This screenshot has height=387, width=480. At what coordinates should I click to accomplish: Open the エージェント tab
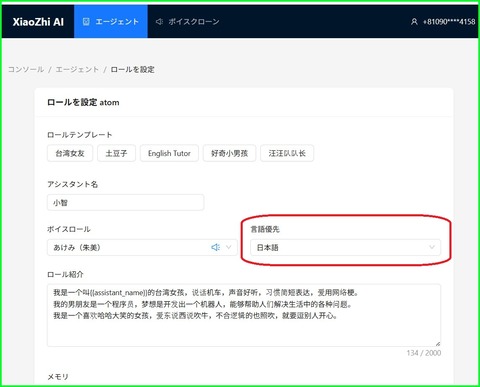tap(111, 22)
